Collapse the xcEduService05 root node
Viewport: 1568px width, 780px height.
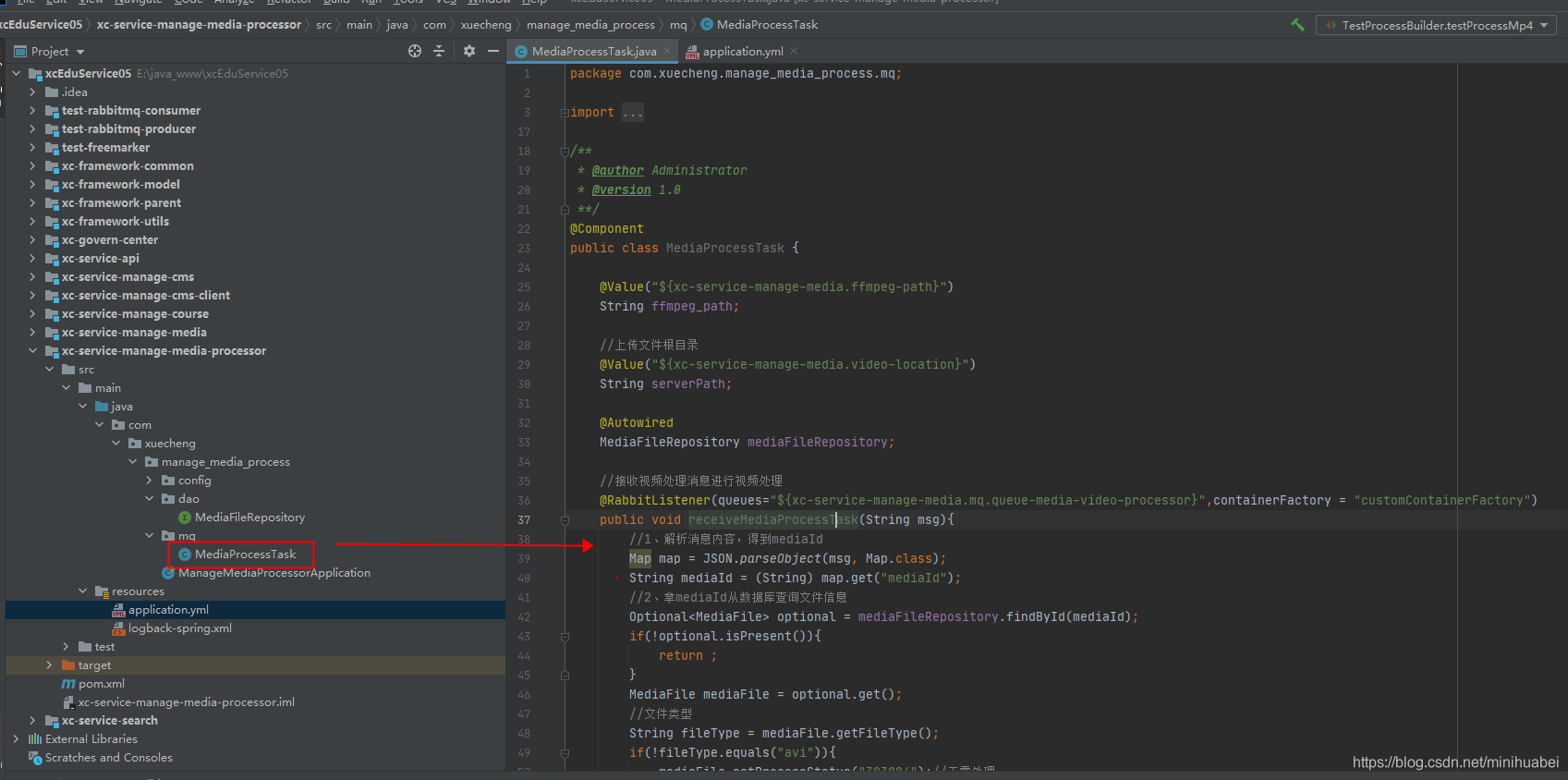16,73
